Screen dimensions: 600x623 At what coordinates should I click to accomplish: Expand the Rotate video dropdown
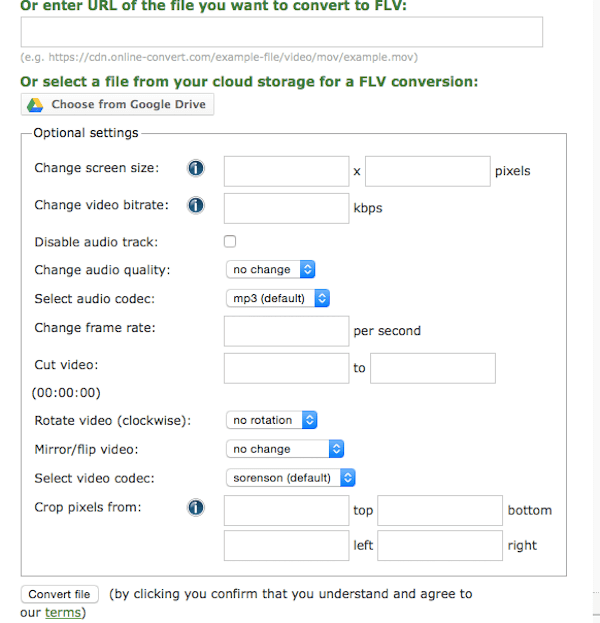pyautogui.click(x=271, y=420)
